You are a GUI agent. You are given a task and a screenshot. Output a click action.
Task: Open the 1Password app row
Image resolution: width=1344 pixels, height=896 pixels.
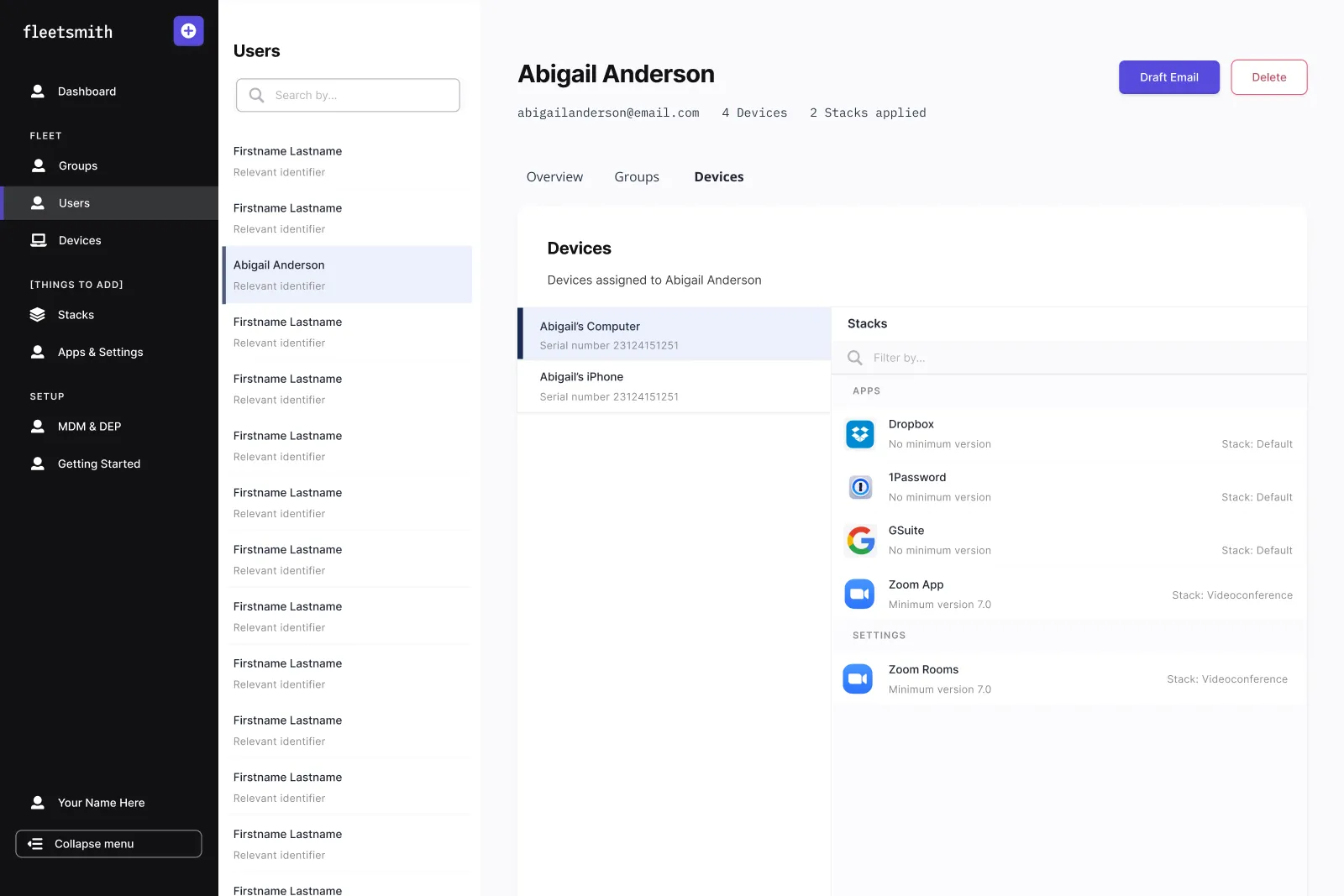(x=1069, y=487)
